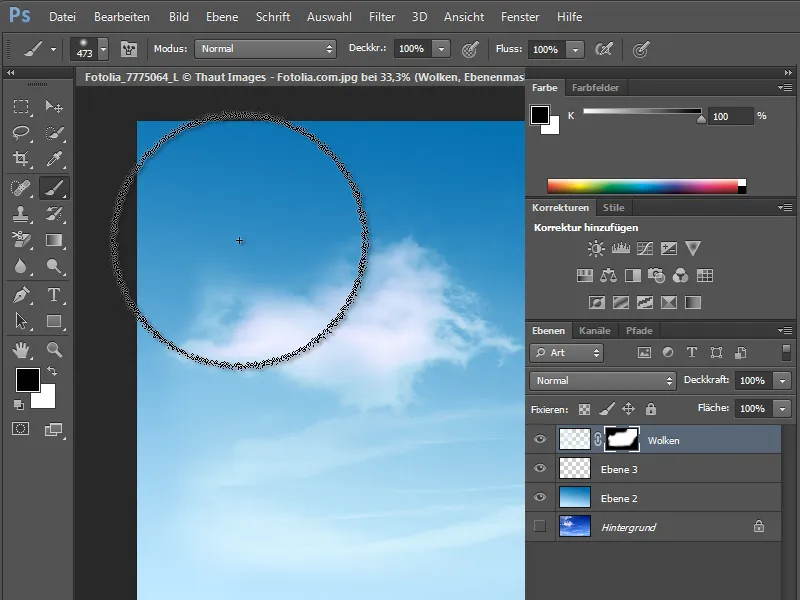Select the Lasso tool
Viewport: 800px width, 600px height.
pyautogui.click(x=21, y=133)
